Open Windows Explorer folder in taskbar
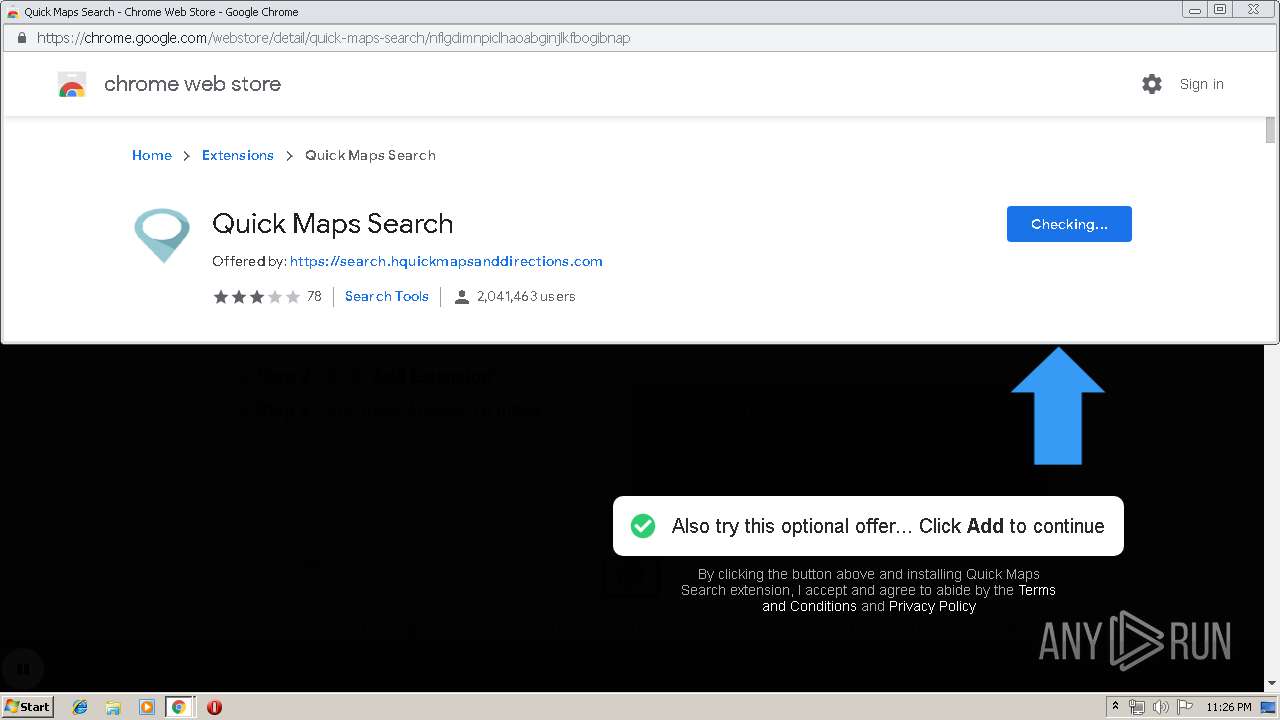Screen dimensions: 1280x720 [x=113, y=707]
